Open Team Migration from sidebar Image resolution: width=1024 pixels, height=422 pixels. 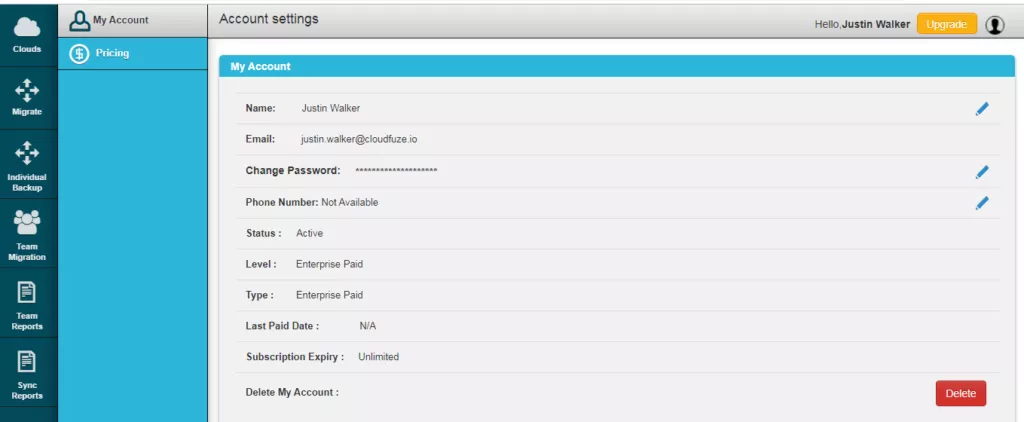tap(27, 234)
